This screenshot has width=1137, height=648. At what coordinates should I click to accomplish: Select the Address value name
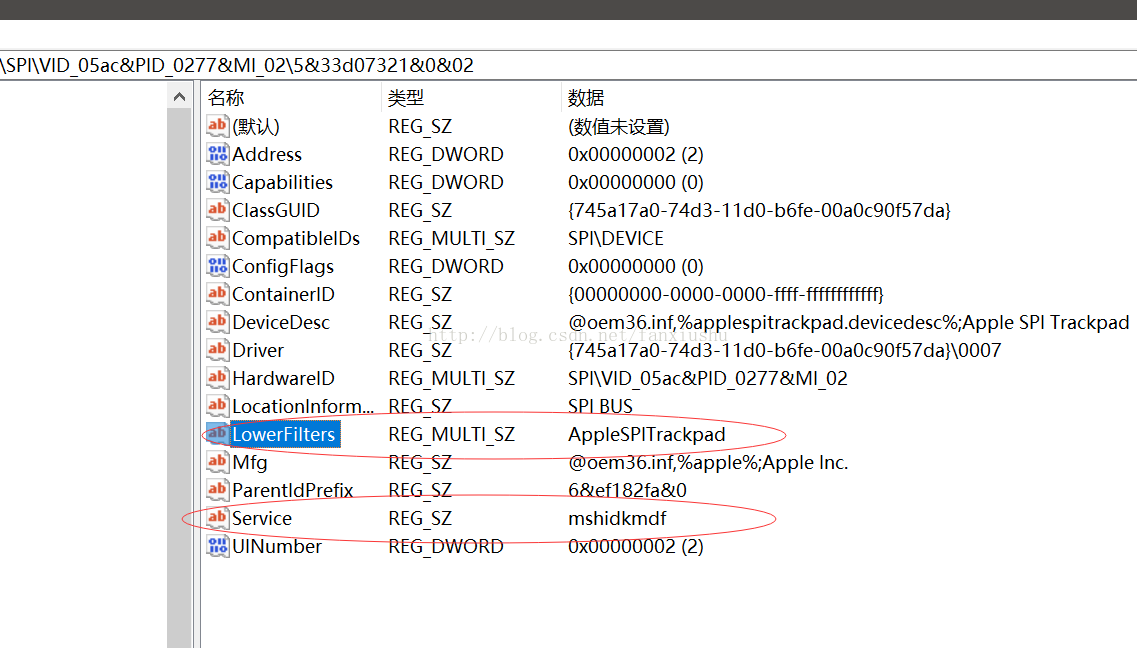pos(267,154)
